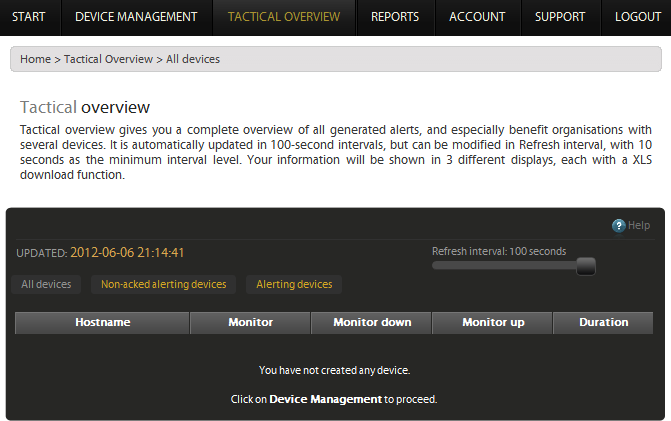Navigate to the ACCOUNT page
The height and width of the screenshot is (421, 671).
pyautogui.click(x=478, y=17)
